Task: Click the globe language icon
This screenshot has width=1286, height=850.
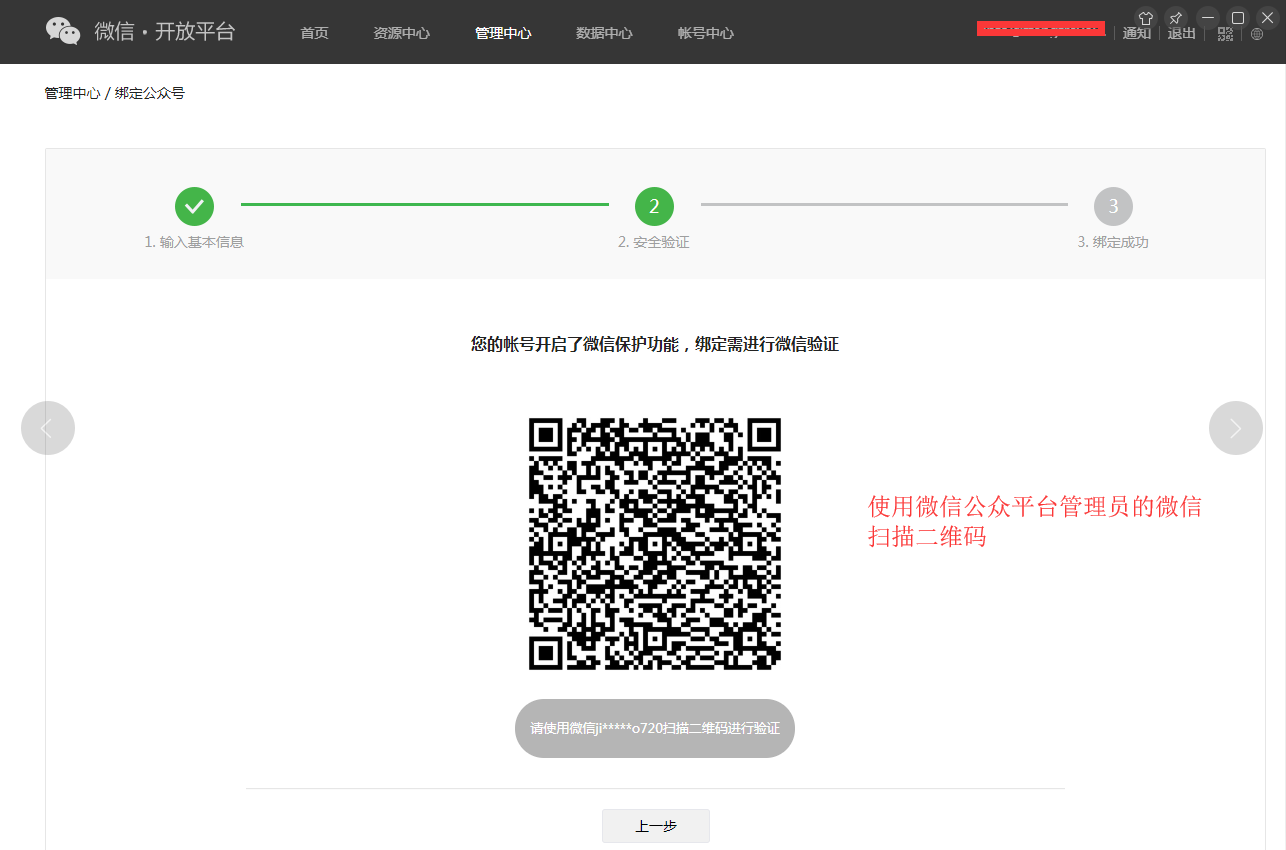Action: [1257, 34]
